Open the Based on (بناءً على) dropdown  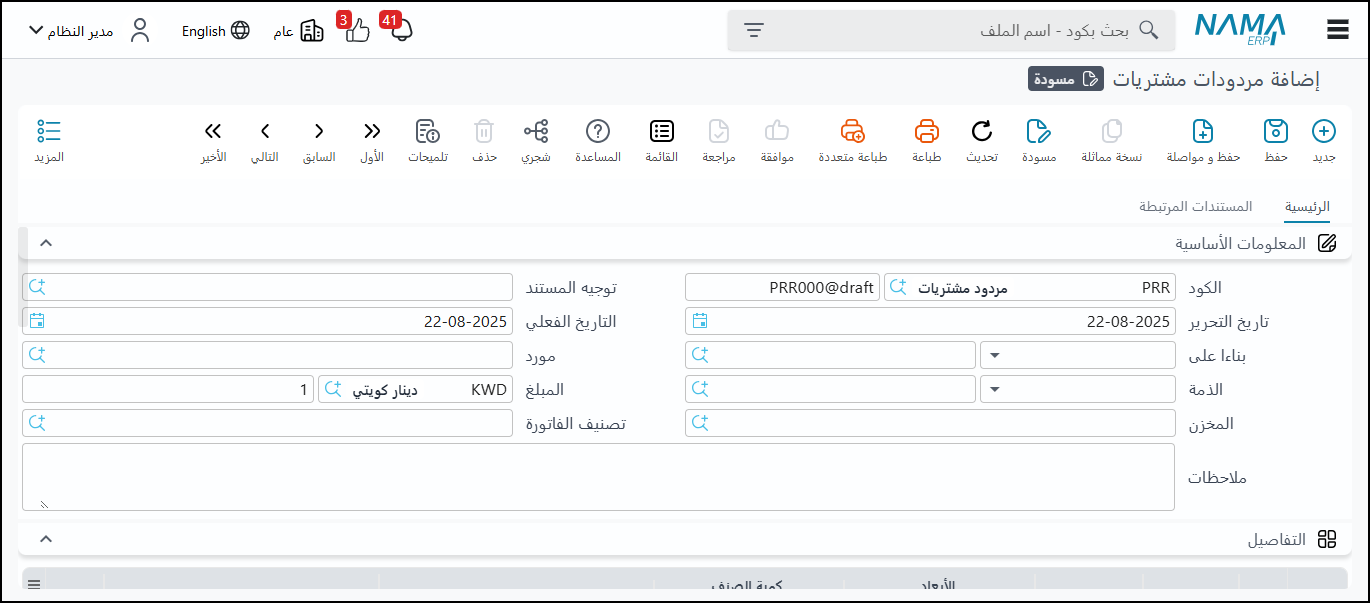(x=1078, y=355)
